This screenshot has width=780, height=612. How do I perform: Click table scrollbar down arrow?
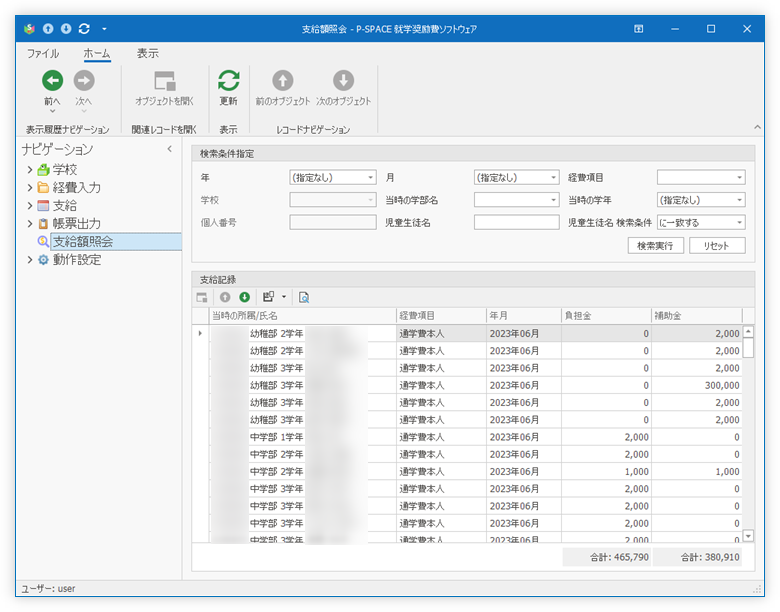click(748, 536)
